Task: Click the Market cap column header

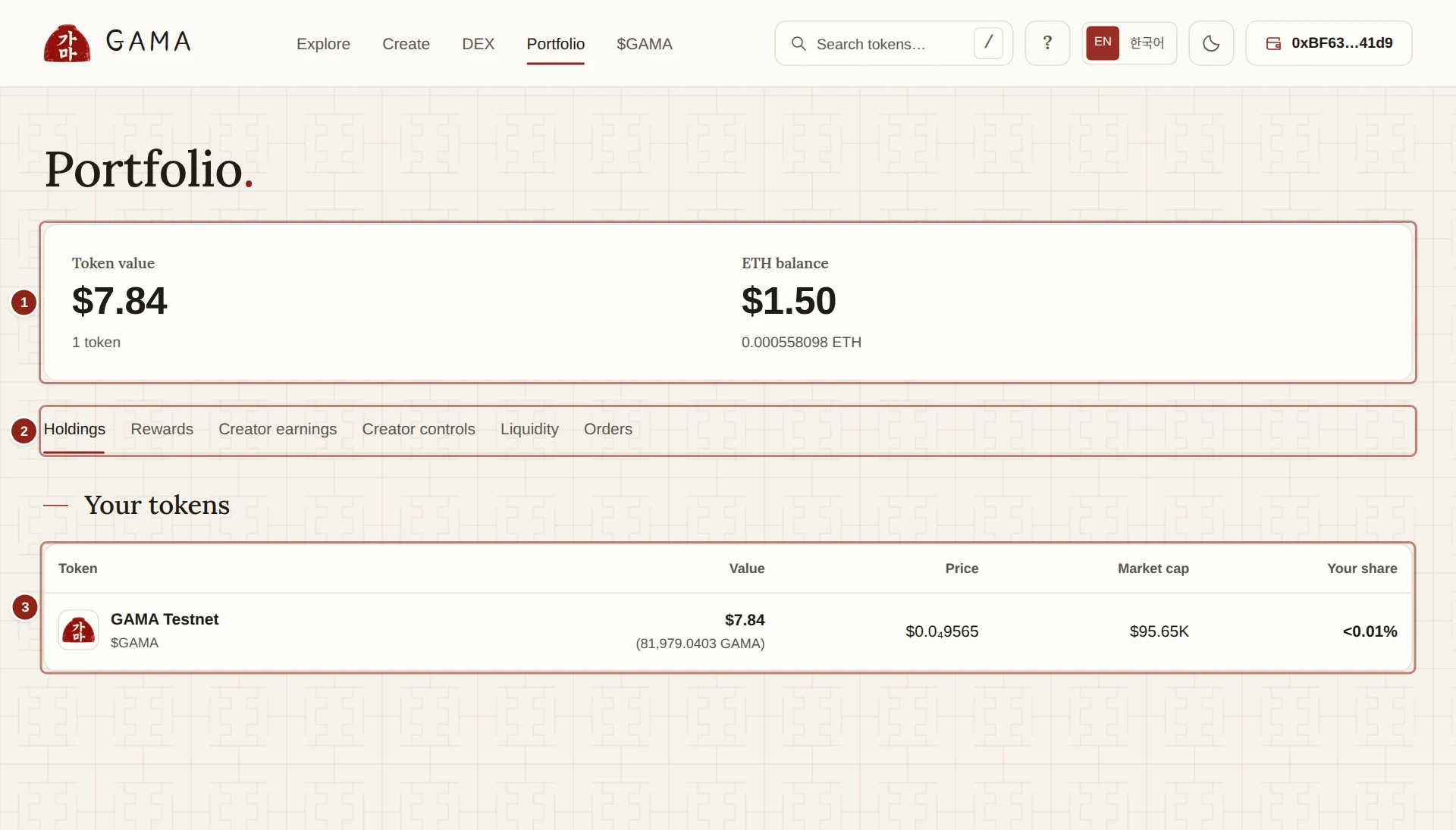Action: [x=1153, y=568]
